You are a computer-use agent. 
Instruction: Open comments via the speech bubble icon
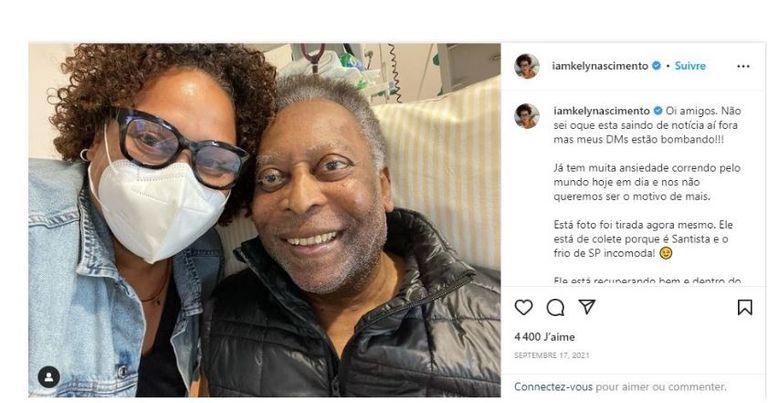click(x=555, y=307)
